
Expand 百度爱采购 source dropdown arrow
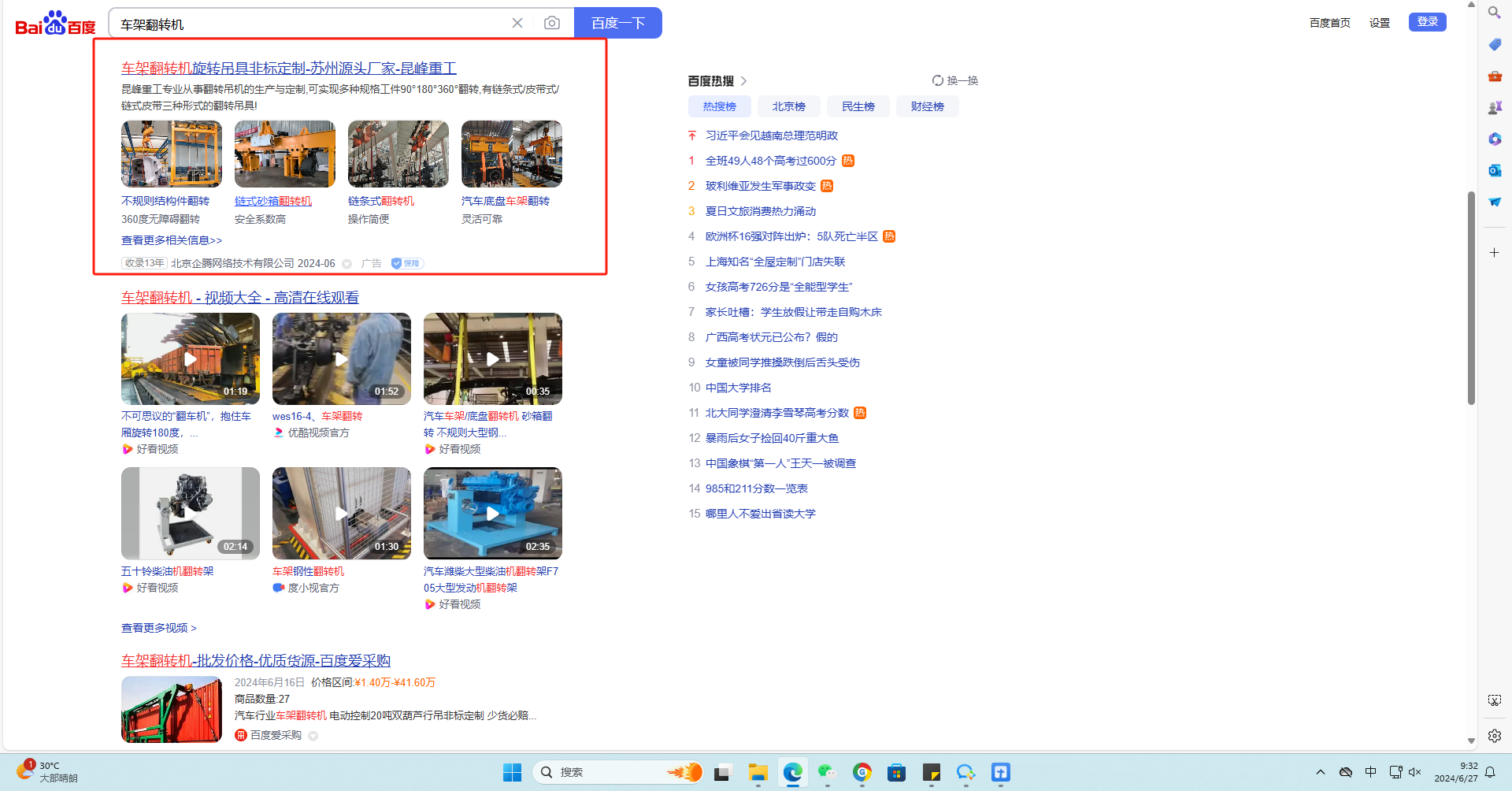[313, 736]
